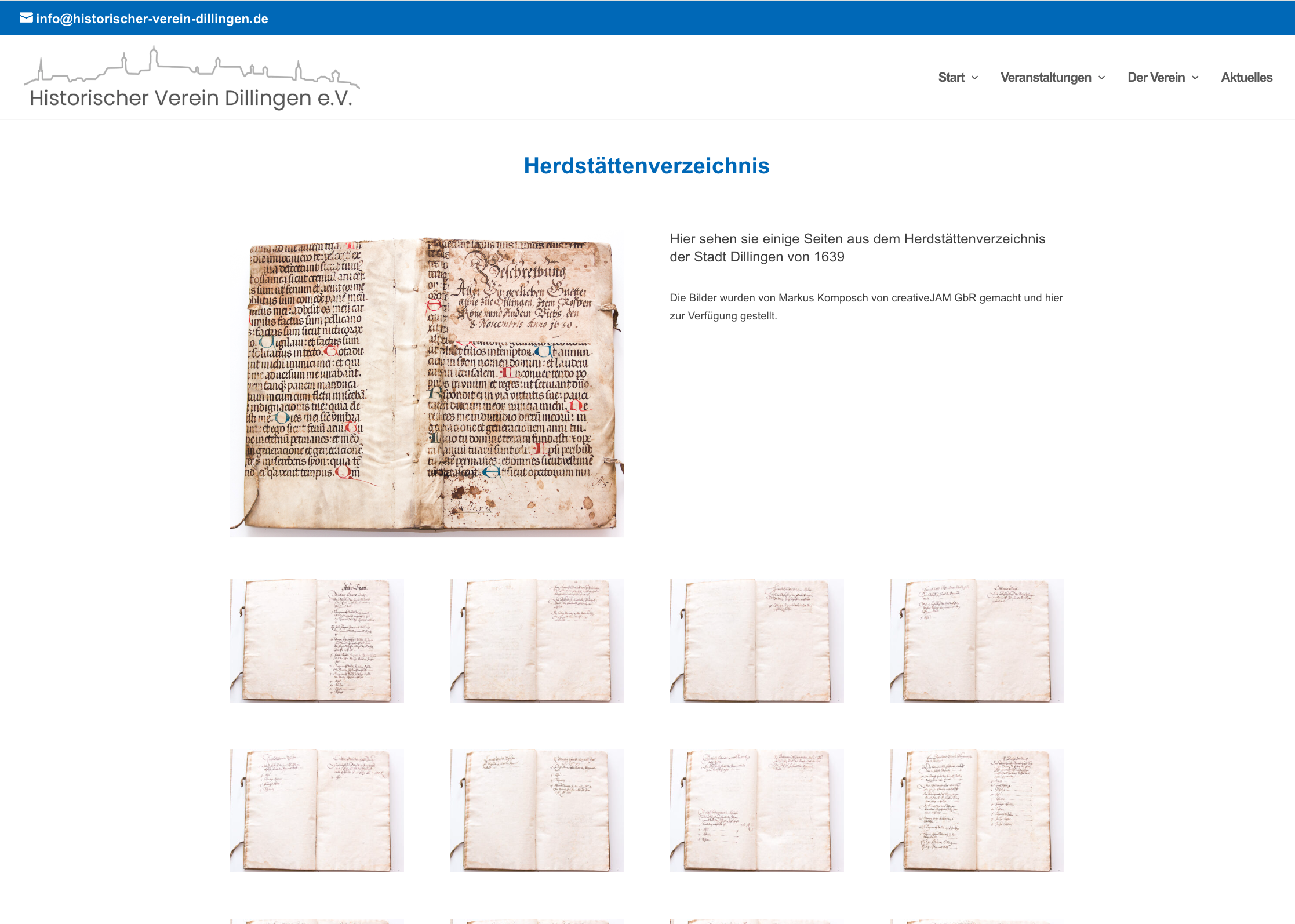Open fourth thumbnail in second gallery row
The image size is (1295, 924).
(x=977, y=810)
